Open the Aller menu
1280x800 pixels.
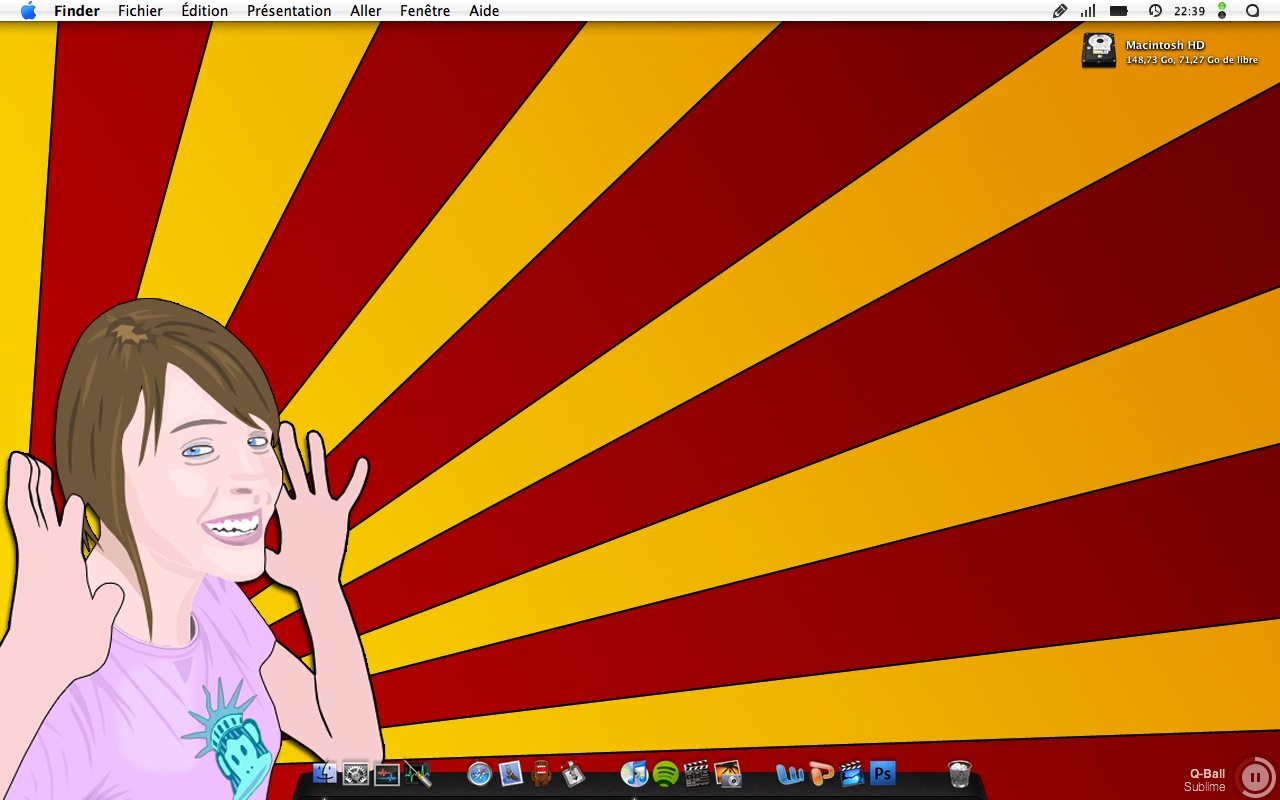(x=366, y=11)
